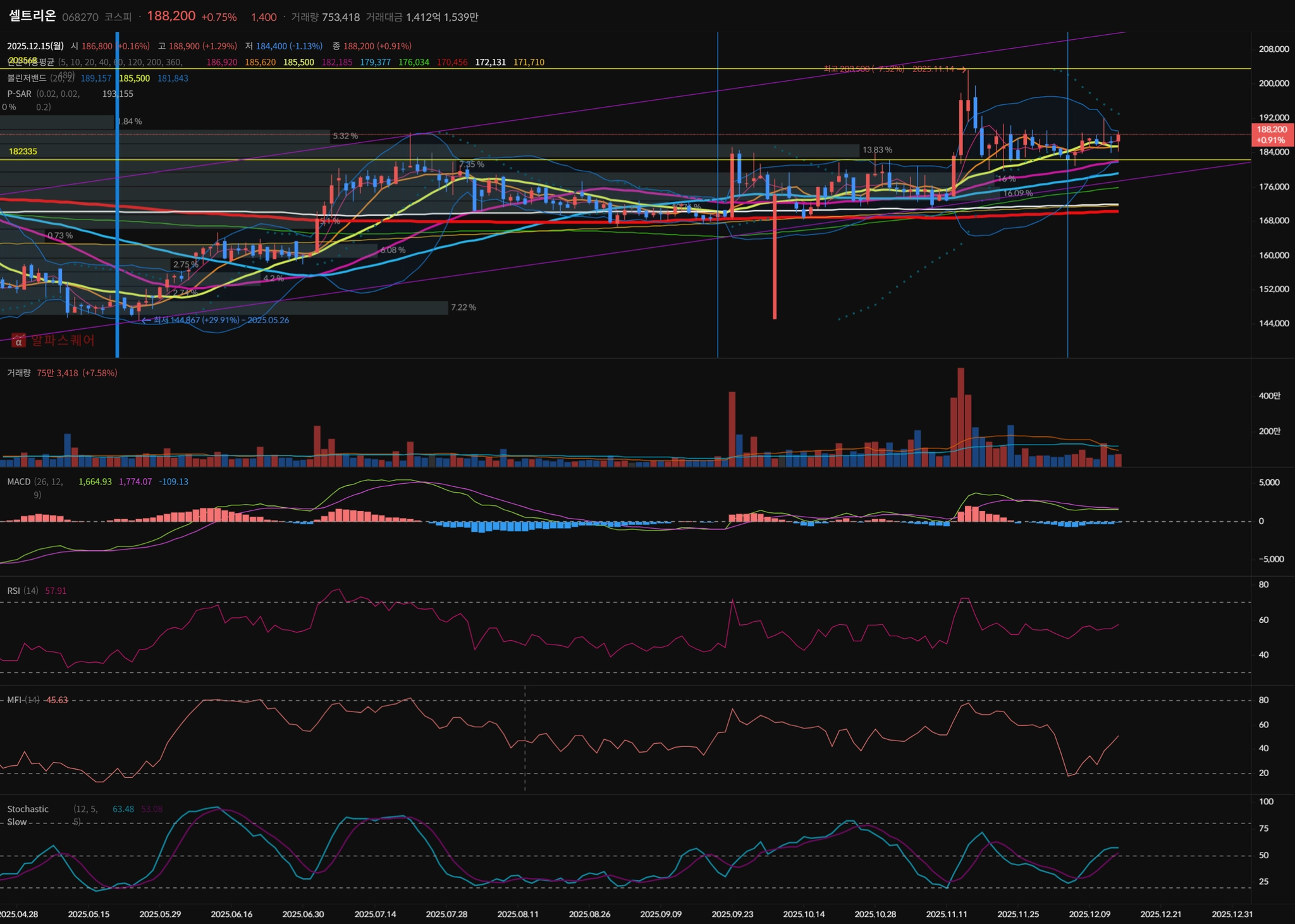Click the 208,000 price axis label
Screen dimensions: 1295x924
(x=1274, y=49)
